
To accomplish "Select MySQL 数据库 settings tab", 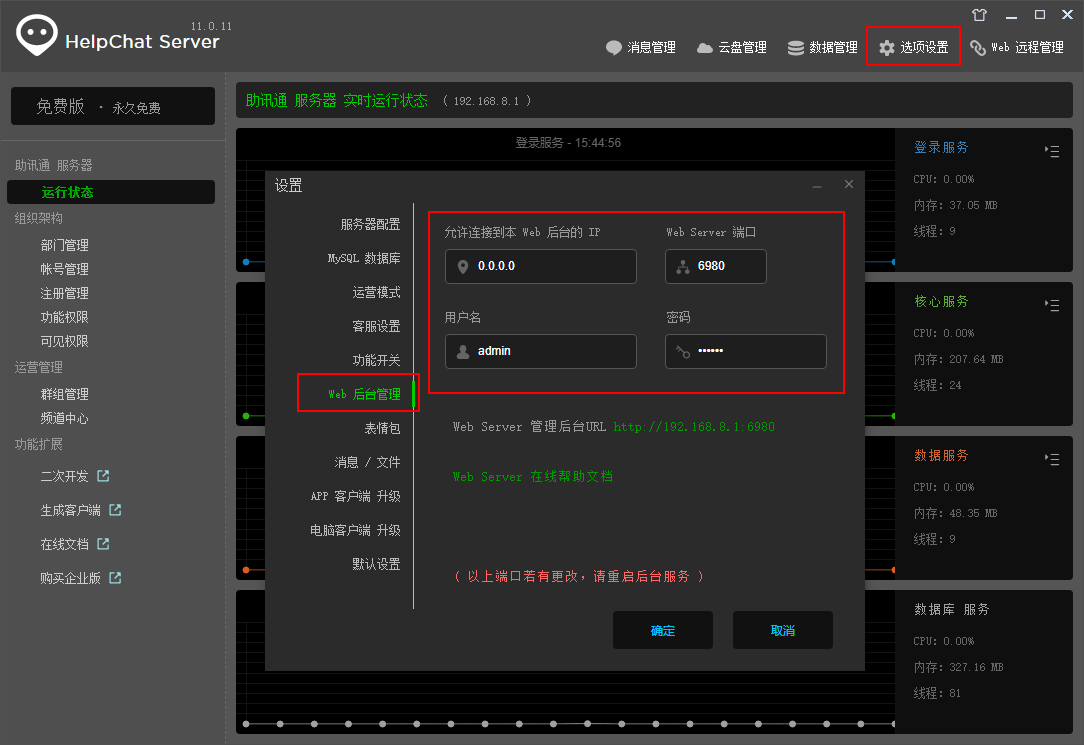I will click(x=364, y=258).
